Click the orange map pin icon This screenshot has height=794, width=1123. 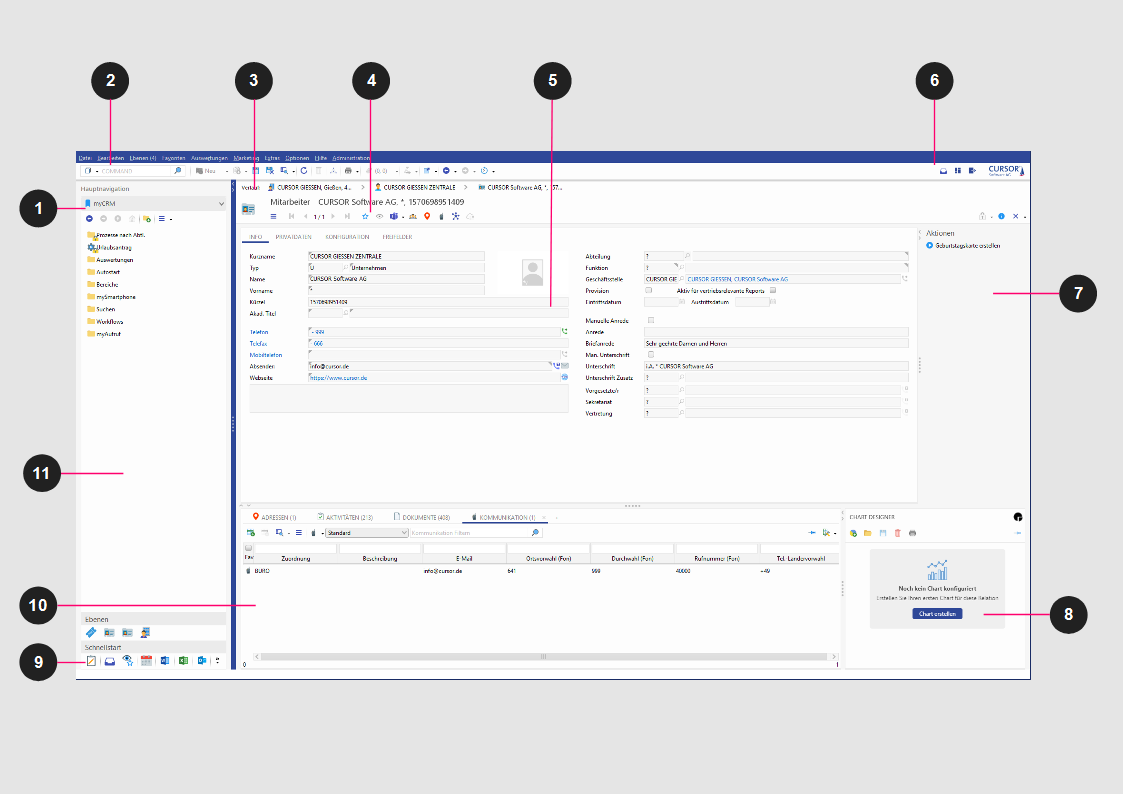427,216
